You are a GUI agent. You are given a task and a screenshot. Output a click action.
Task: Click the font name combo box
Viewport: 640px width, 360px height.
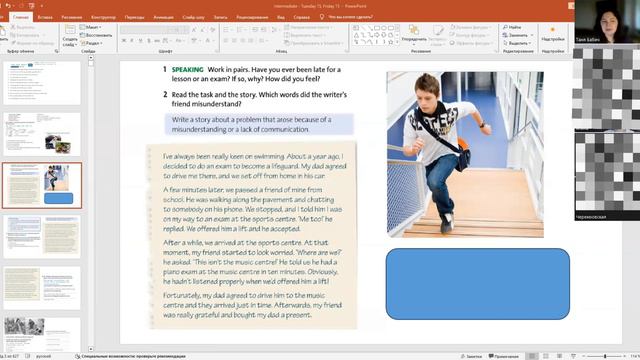point(144,29)
